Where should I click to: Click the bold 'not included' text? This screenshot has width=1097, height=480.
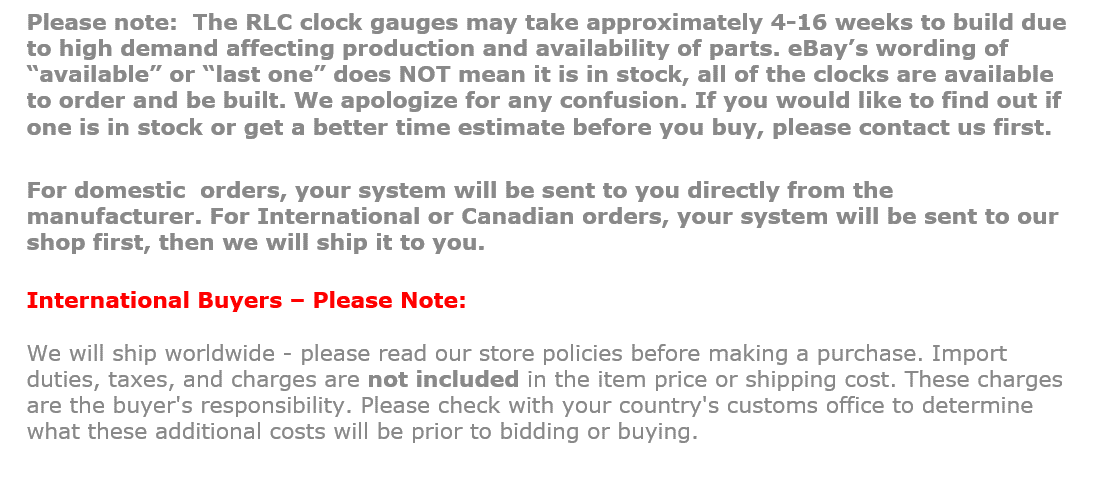[443, 379]
